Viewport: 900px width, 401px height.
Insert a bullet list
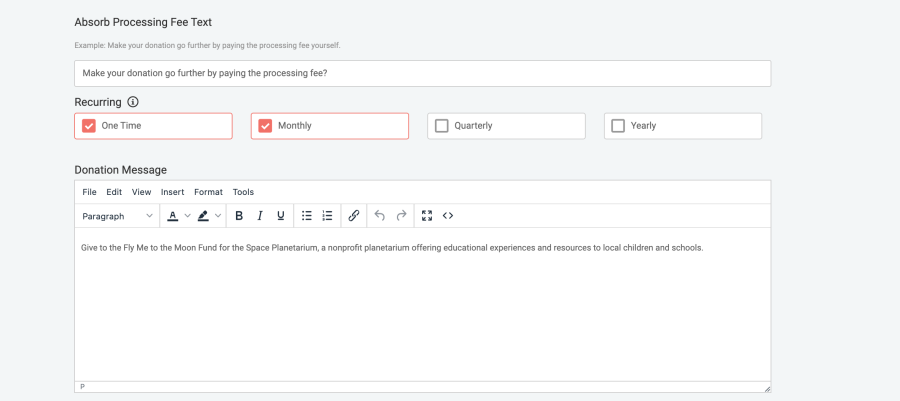click(307, 216)
